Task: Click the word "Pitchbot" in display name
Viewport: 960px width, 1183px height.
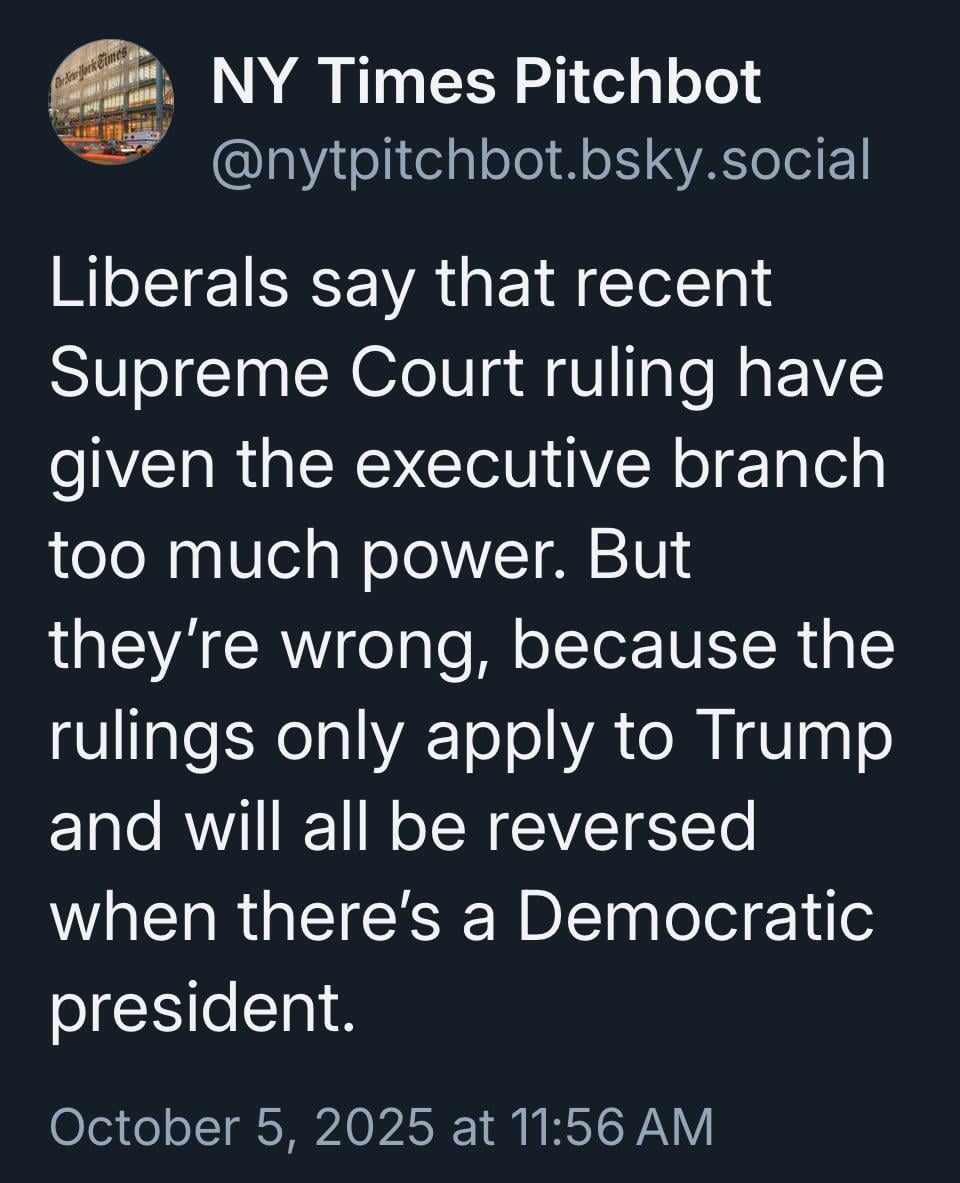Action: click(637, 80)
